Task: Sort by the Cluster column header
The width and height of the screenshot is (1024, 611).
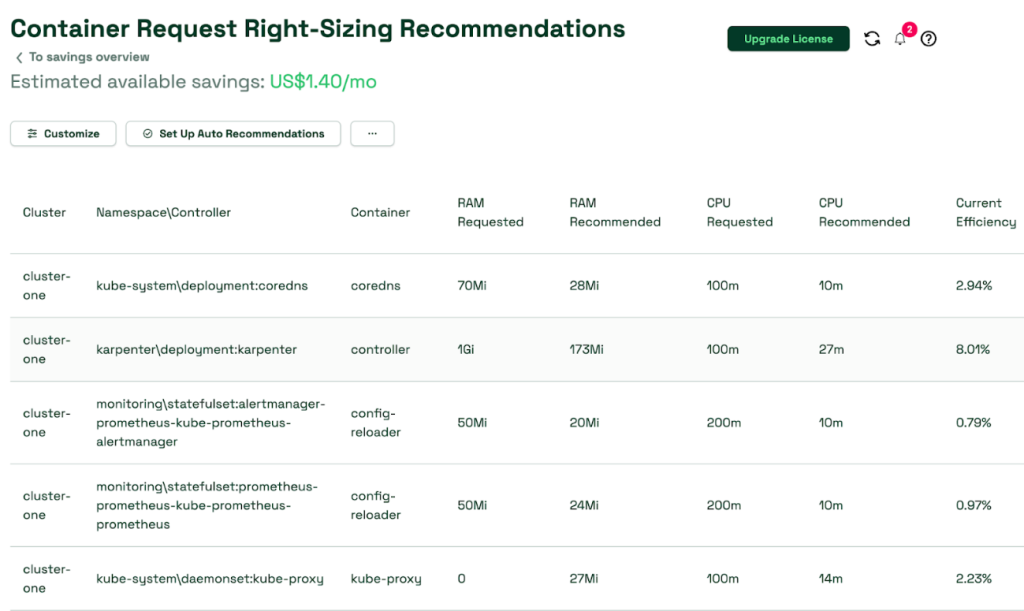Action: [x=44, y=212]
